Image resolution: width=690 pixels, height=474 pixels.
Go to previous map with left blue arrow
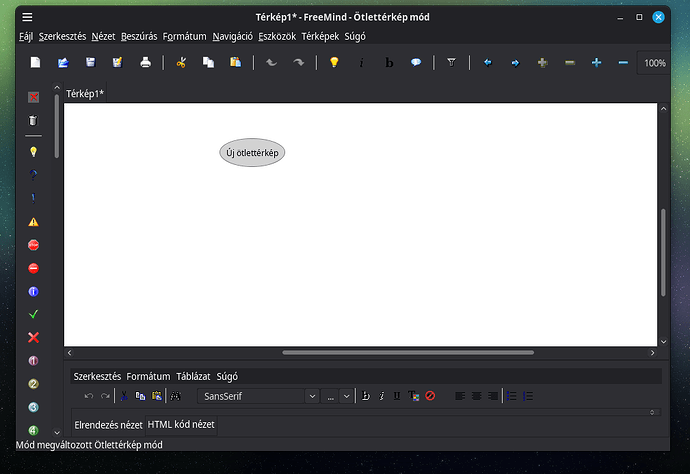coord(488,62)
